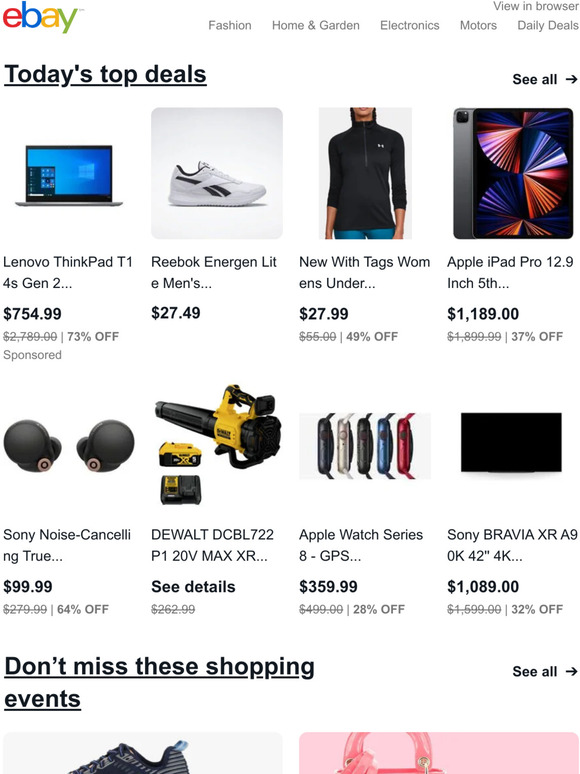Open Apple iPad Pro image
Screen dimensions: 580x774
coord(513,173)
